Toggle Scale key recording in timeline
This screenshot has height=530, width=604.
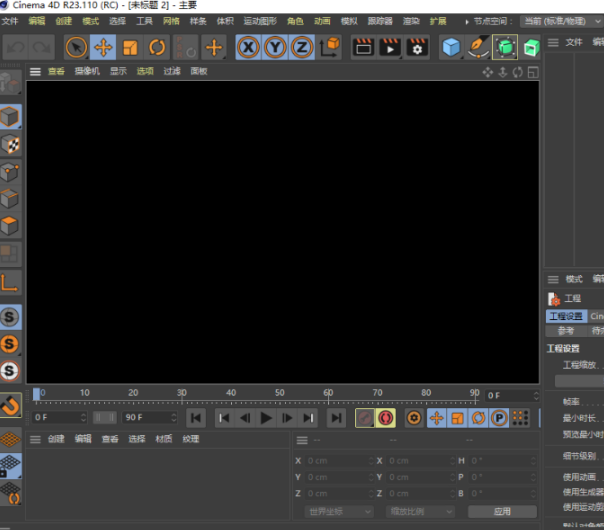[458, 418]
